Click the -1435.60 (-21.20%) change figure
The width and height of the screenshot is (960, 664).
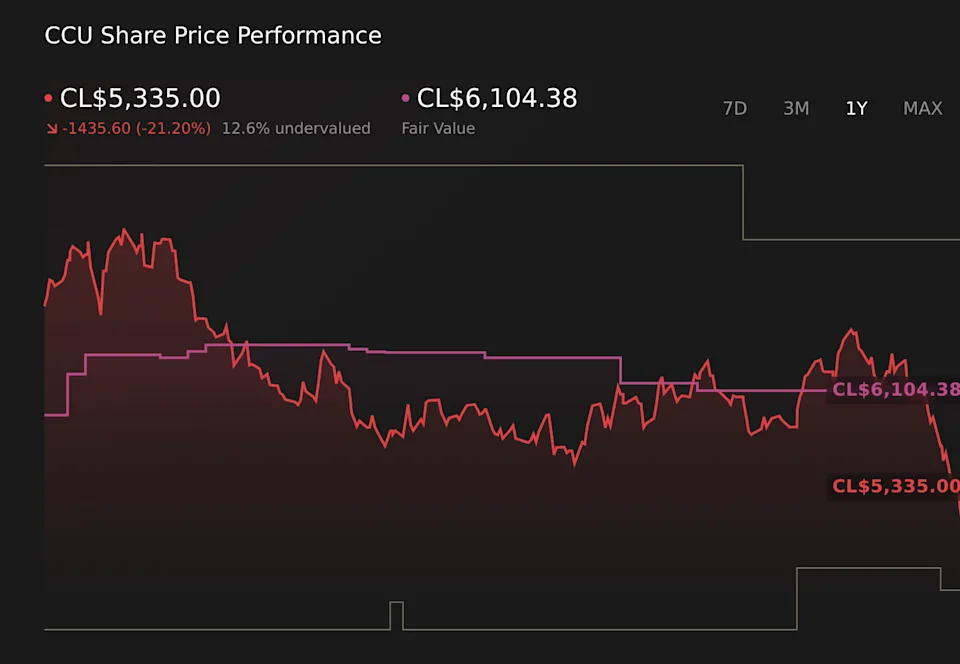(x=136, y=129)
